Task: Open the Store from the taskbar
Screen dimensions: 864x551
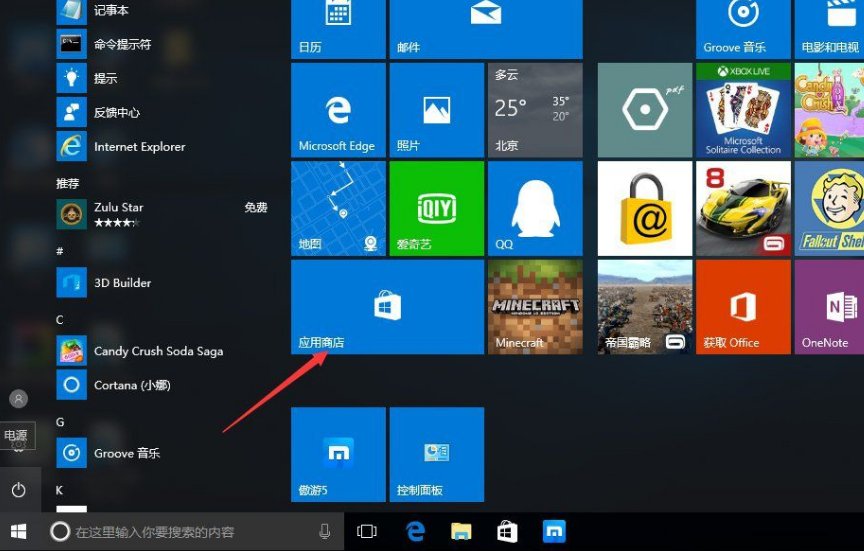Action: [507, 532]
